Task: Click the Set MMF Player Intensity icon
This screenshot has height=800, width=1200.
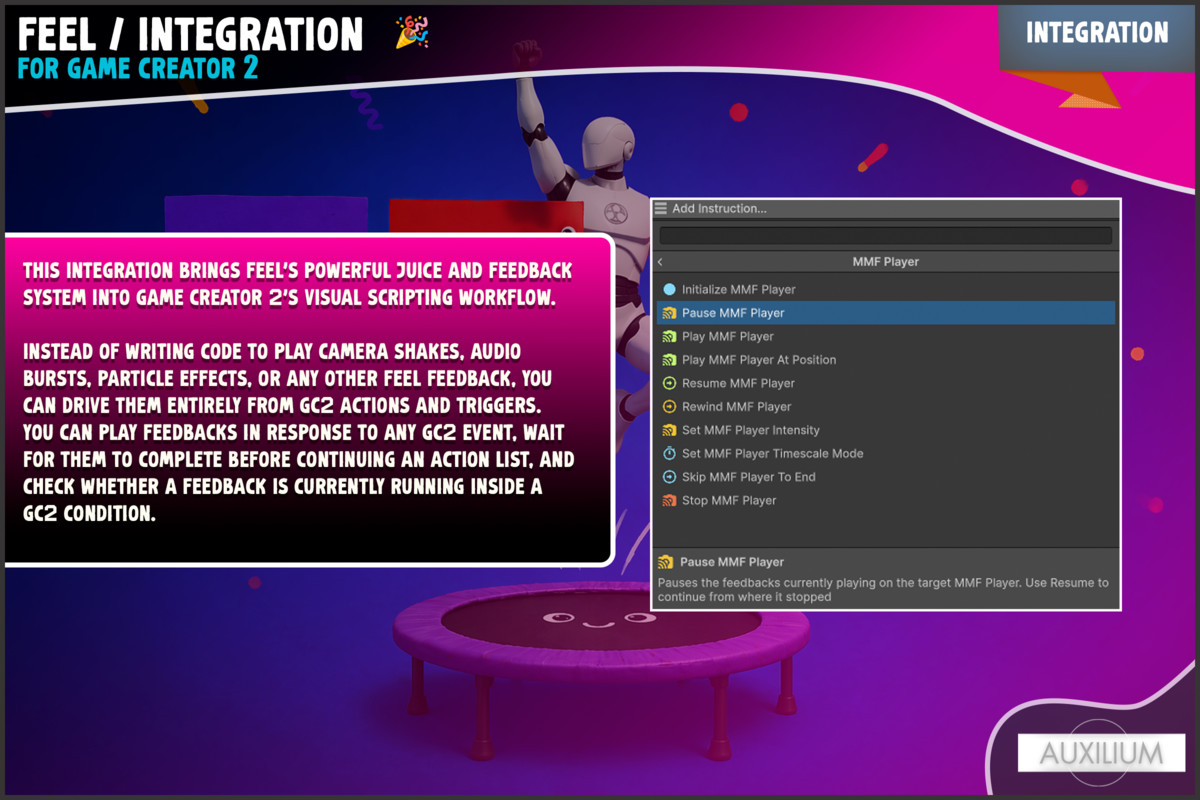Action: [x=669, y=430]
